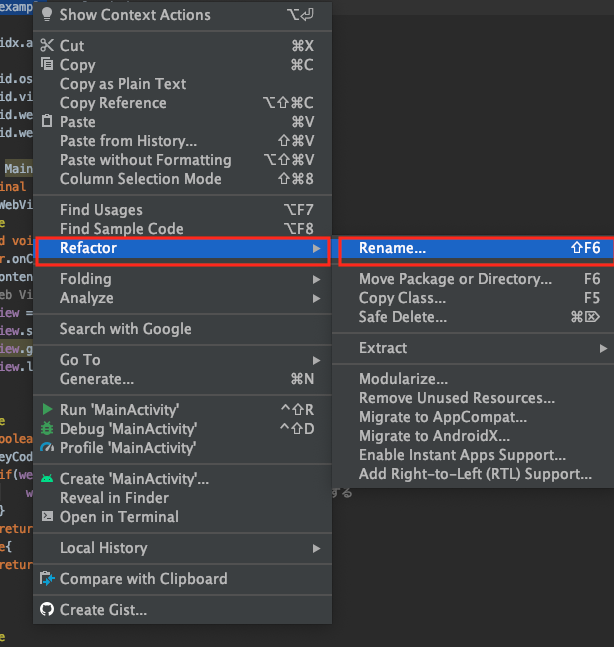The height and width of the screenshot is (647, 614).
Task: Profile 'MainActivity' from the menu
Action: point(182,448)
